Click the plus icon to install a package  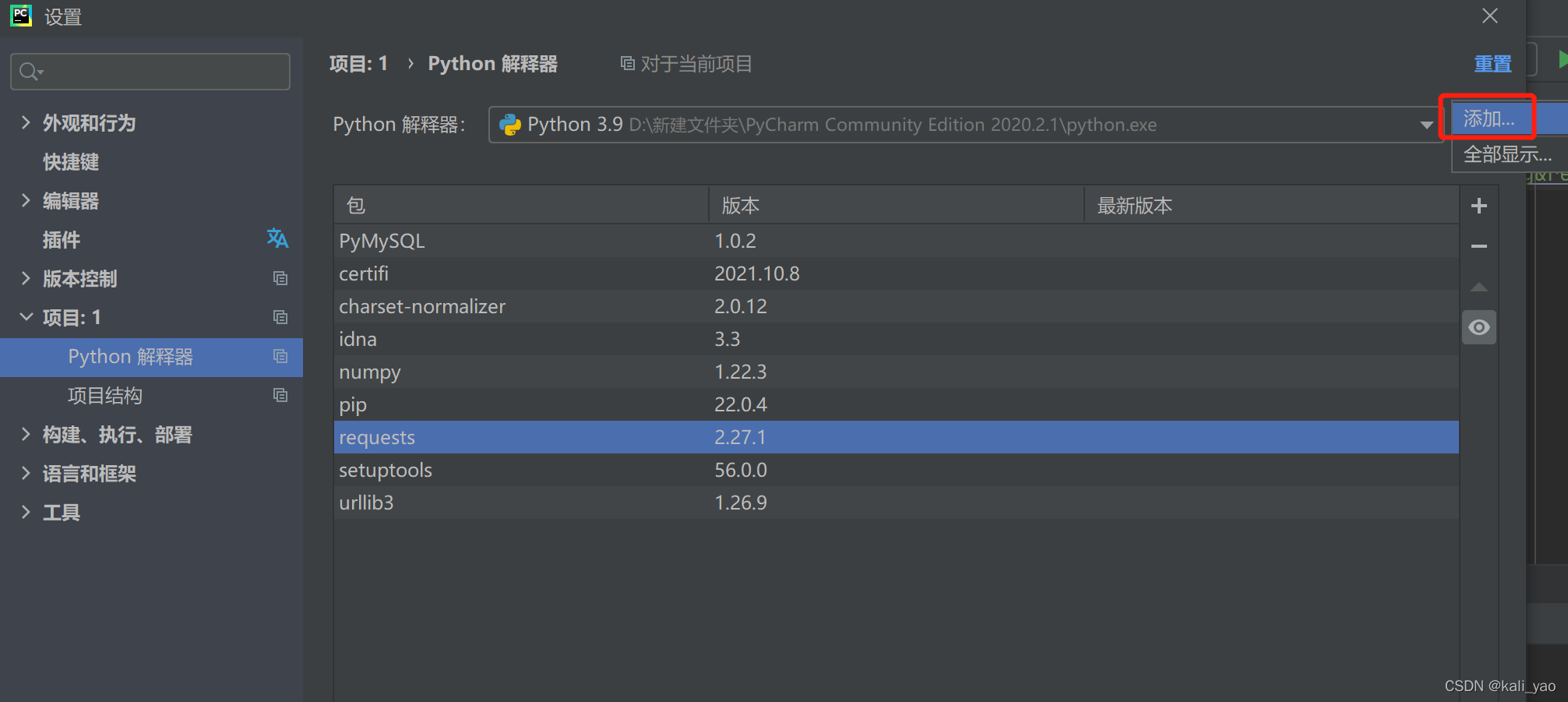[1478, 205]
